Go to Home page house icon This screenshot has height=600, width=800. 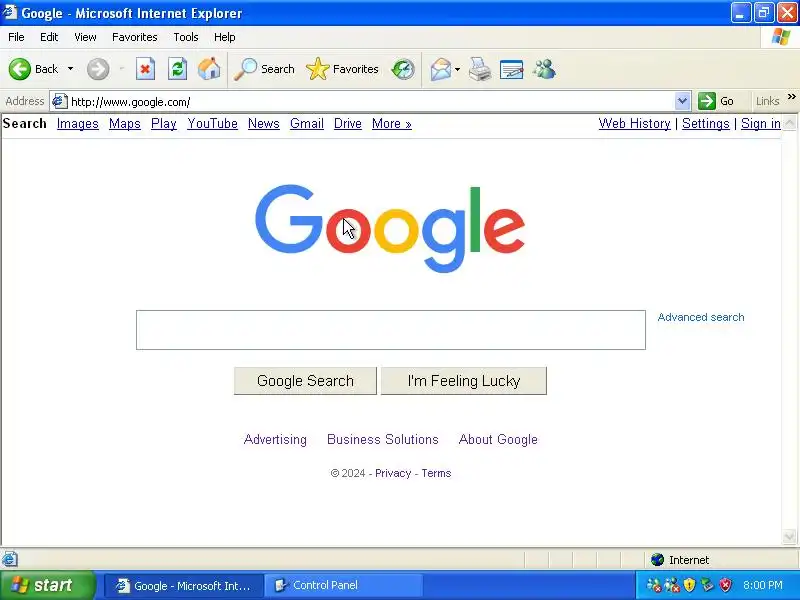click(209, 69)
